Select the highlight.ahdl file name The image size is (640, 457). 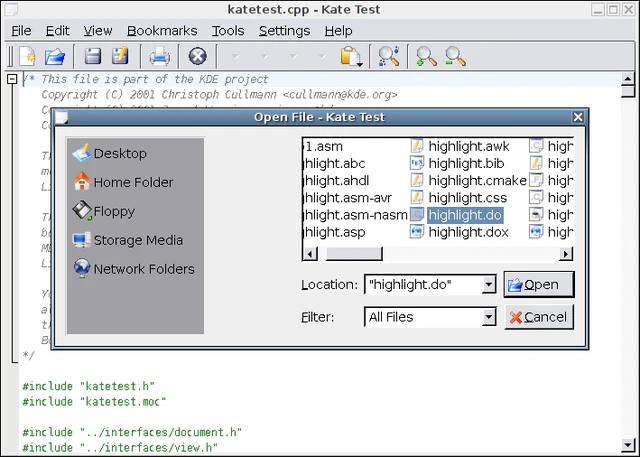[x=337, y=180]
